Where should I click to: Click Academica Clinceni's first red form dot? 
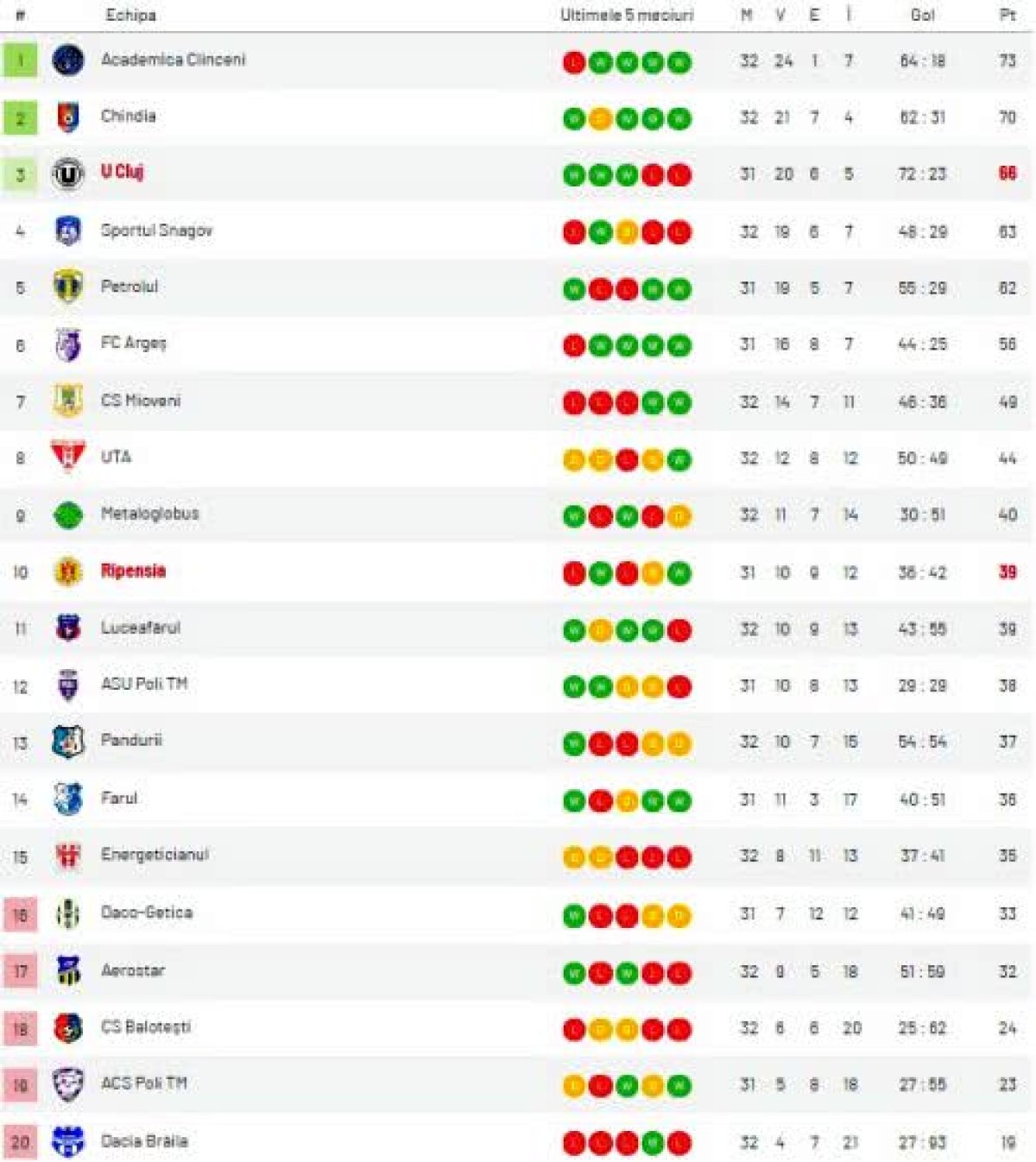[574, 62]
